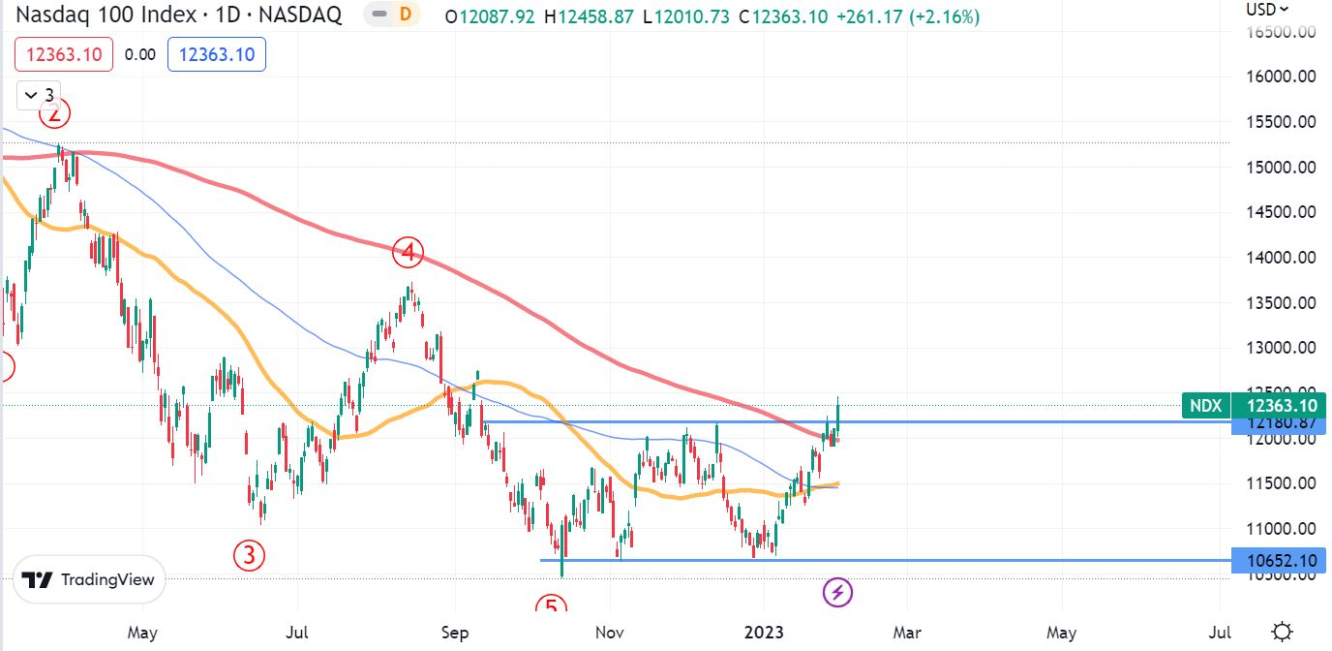1332x651 pixels.
Task: Click the 16000.00 price axis label
Action: click(1279, 77)
